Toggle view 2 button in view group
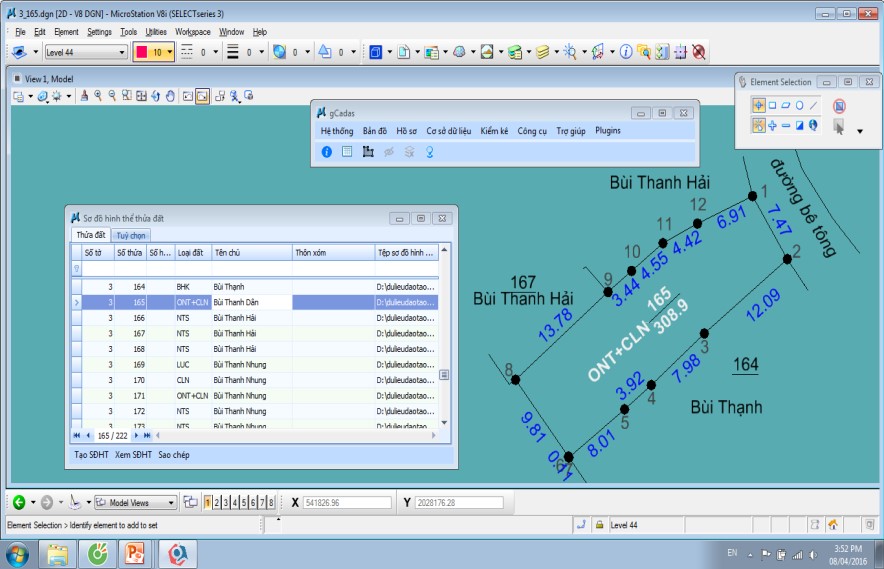Screen dimensions: 884x569 [217, 502]
